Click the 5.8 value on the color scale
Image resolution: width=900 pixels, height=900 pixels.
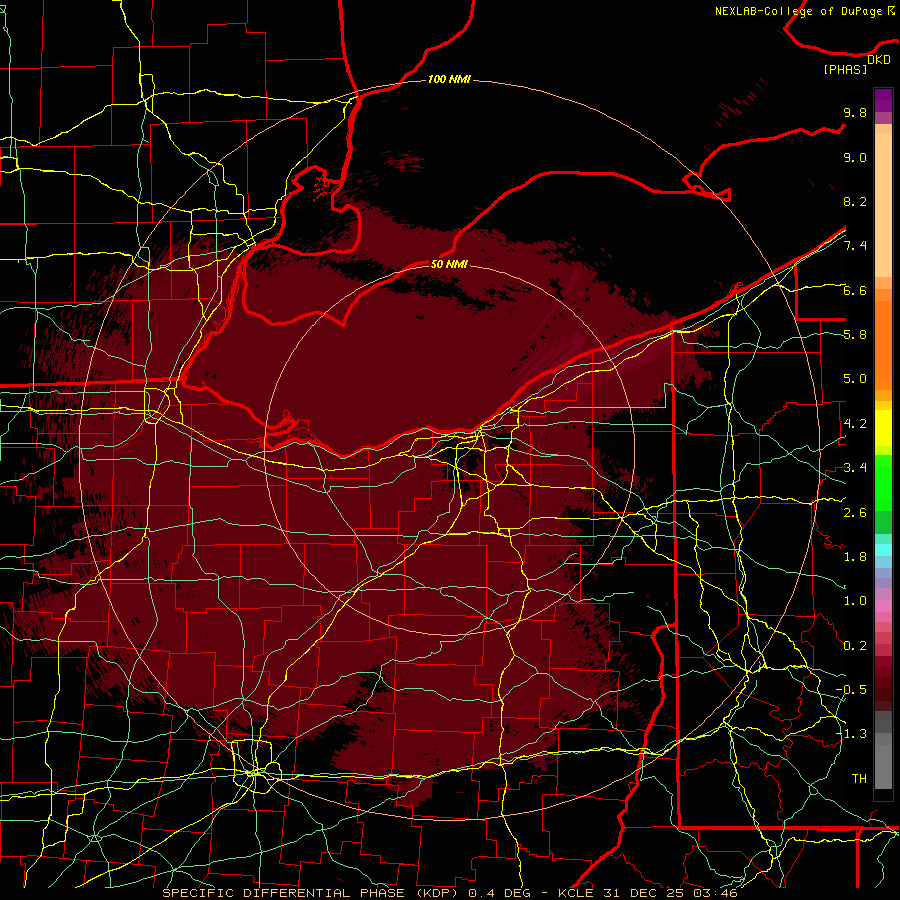click(x=855, y=335)
